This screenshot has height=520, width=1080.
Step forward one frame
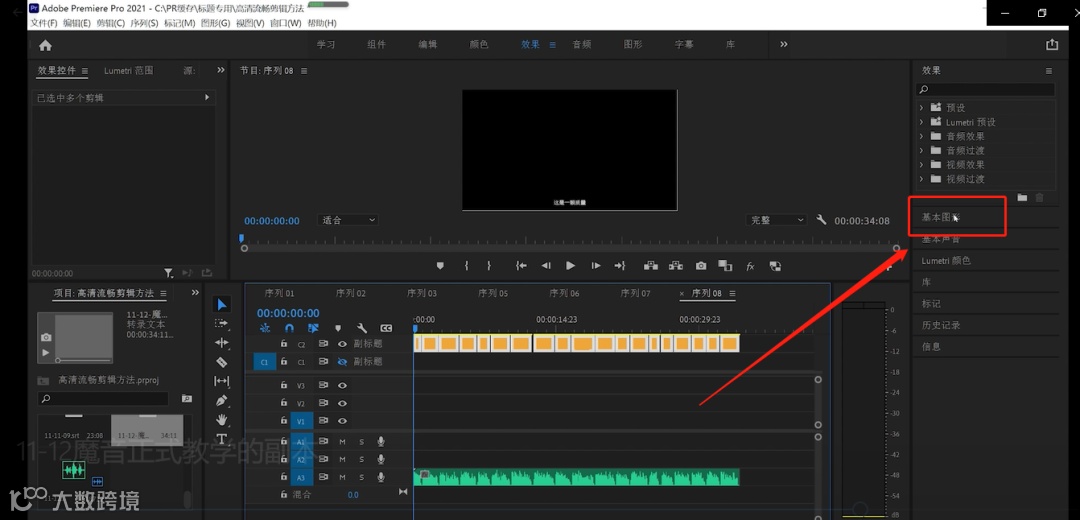596,266
